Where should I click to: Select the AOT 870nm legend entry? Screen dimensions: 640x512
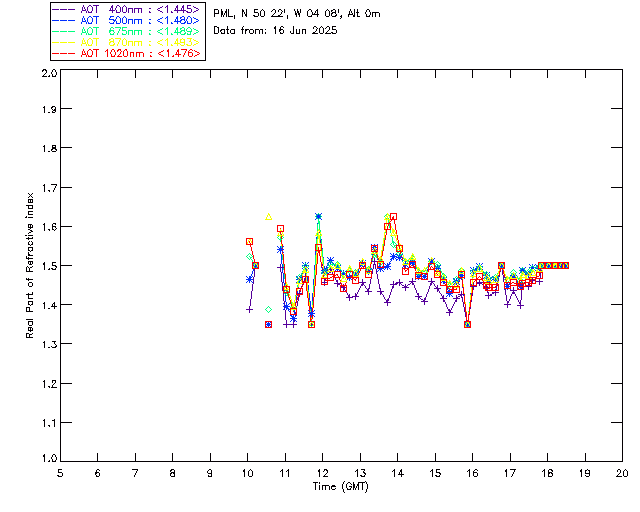click(x=126, y=42)
